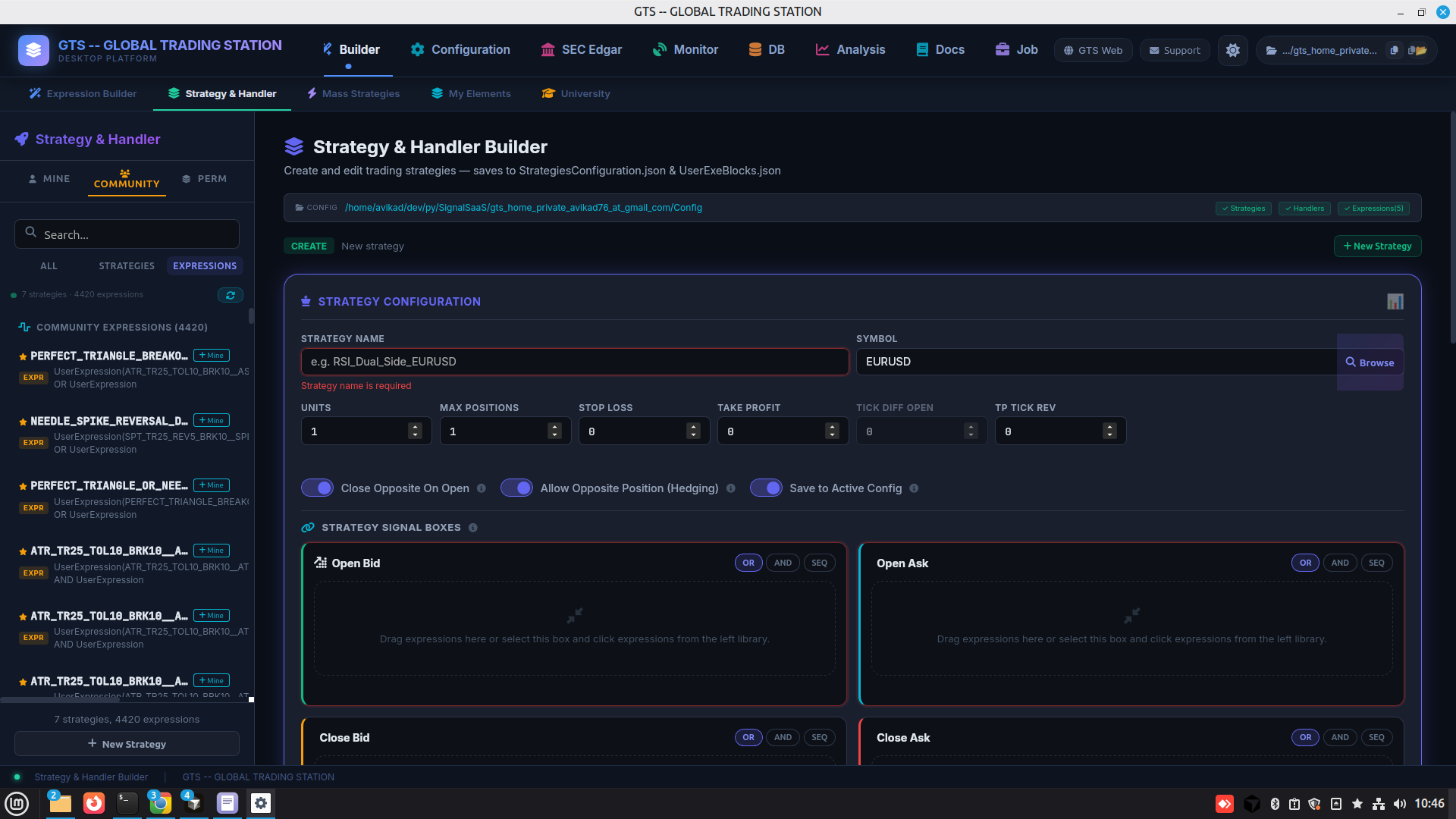Click the Stop Loss stepper arrows
1456x819 pixels.
pos(693,431)
